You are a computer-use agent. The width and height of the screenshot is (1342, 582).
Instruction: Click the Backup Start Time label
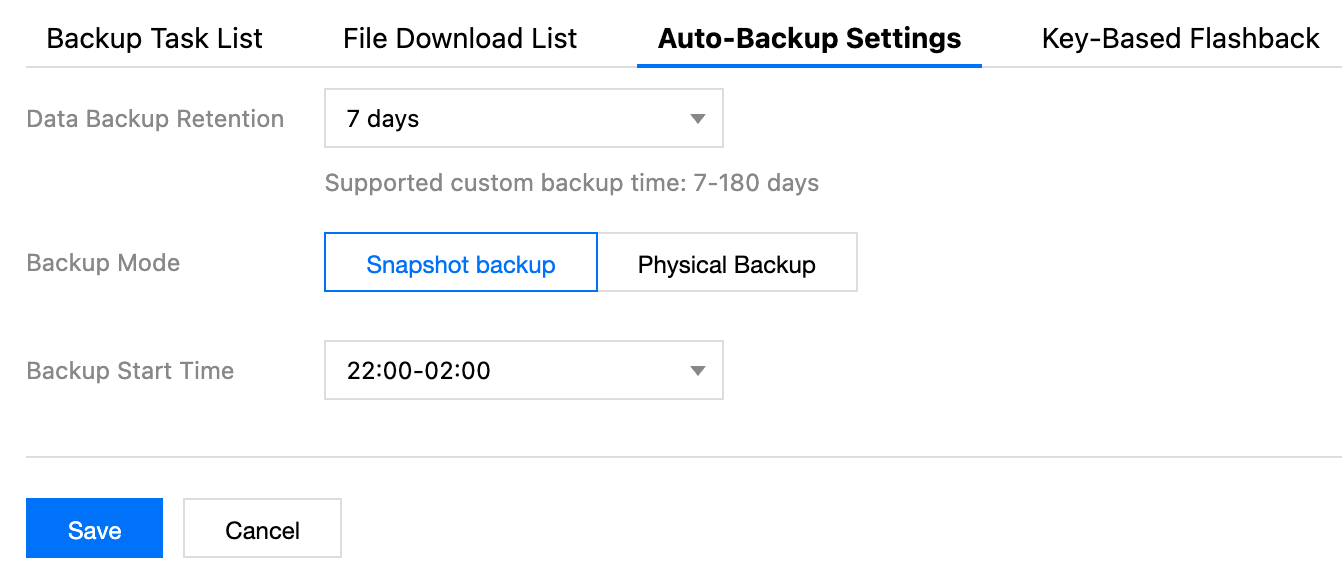pyautogui.click(x=130, y=371)
